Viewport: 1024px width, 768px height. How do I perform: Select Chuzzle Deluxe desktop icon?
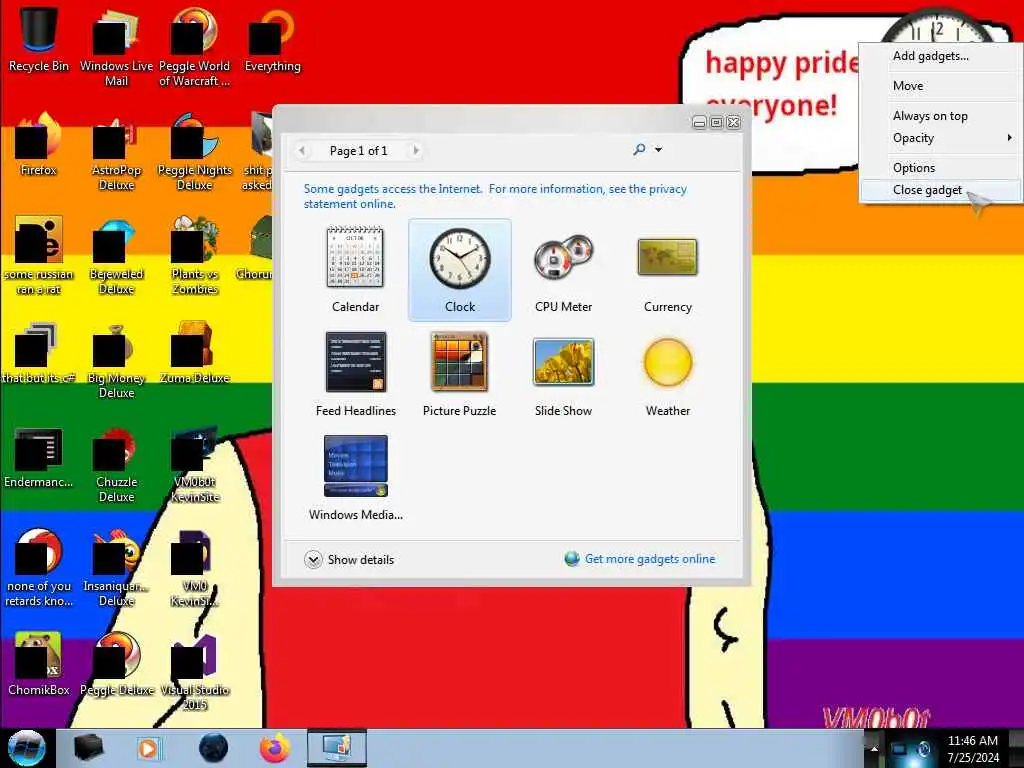point(116,464)
